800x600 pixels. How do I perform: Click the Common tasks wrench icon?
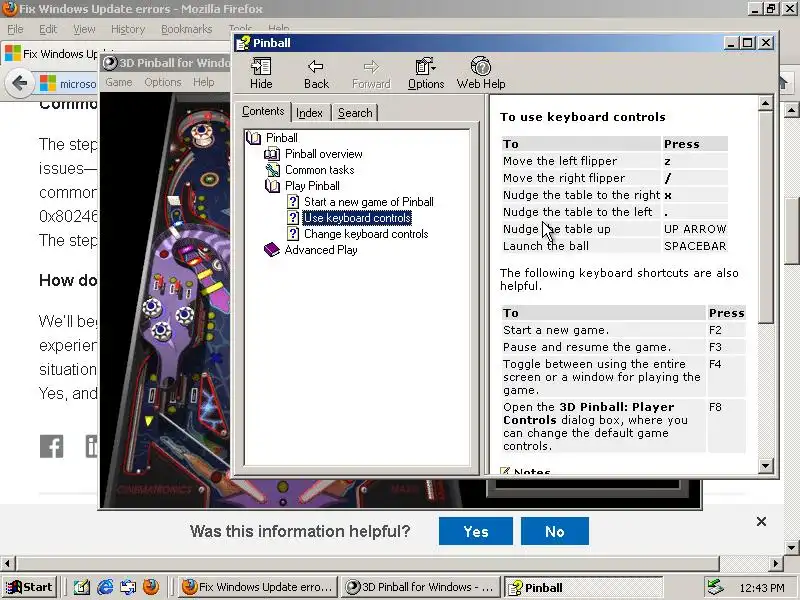(272, 169)
